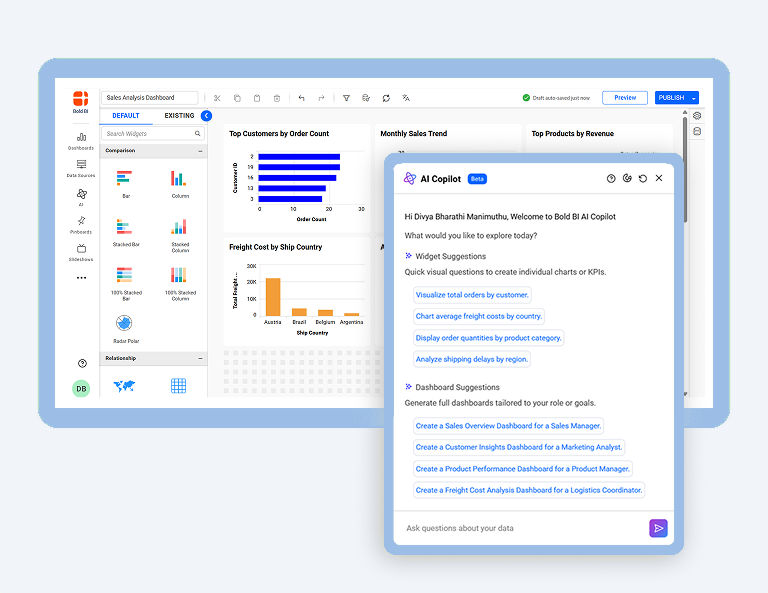The height and width of the screenshot is (593, 768).
Task: Open Slideshows in the left sidebar
Action: (81, 252)
